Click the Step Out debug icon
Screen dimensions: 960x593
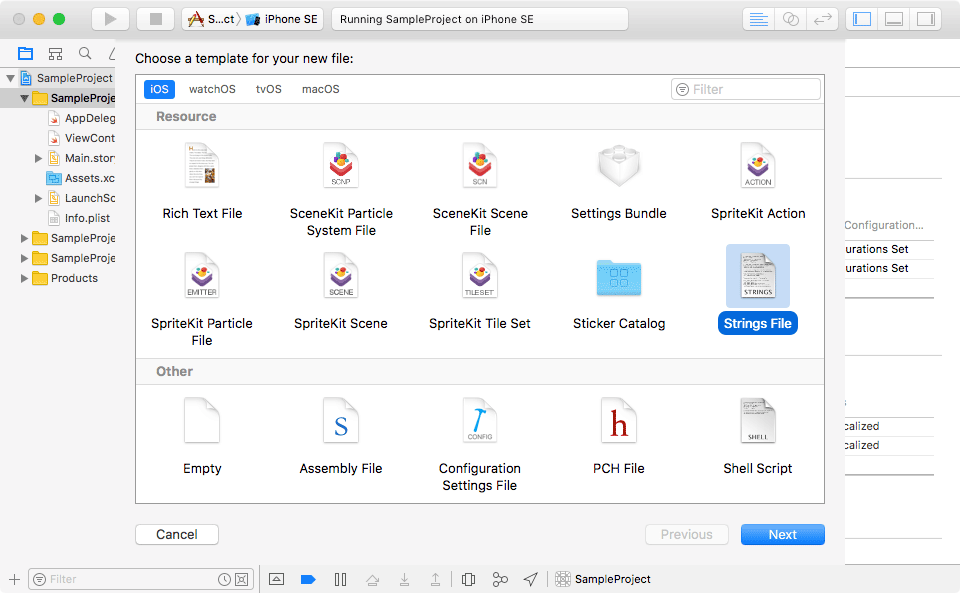pyautogui.click(x=435, y=579)
